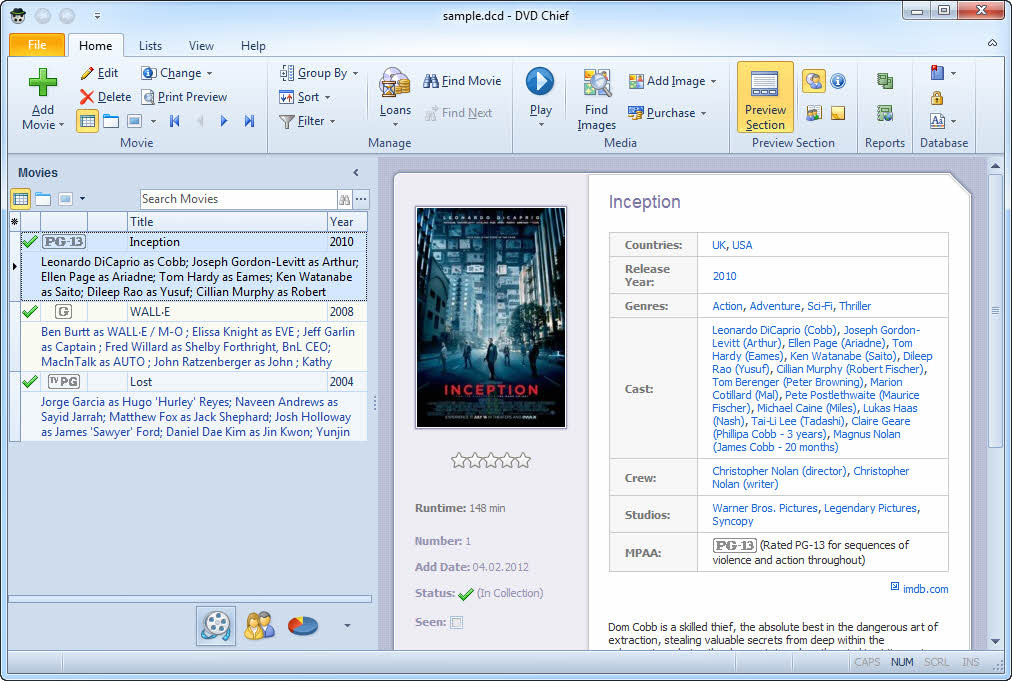This screenshot has height=681, width=1012.
Task: Click the Find Movie binoculars button
Action: point(462,81)
